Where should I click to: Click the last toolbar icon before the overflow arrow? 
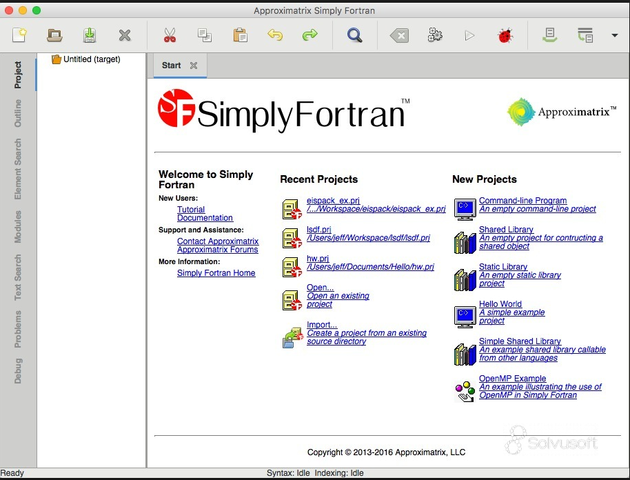(x=585, y=35)
